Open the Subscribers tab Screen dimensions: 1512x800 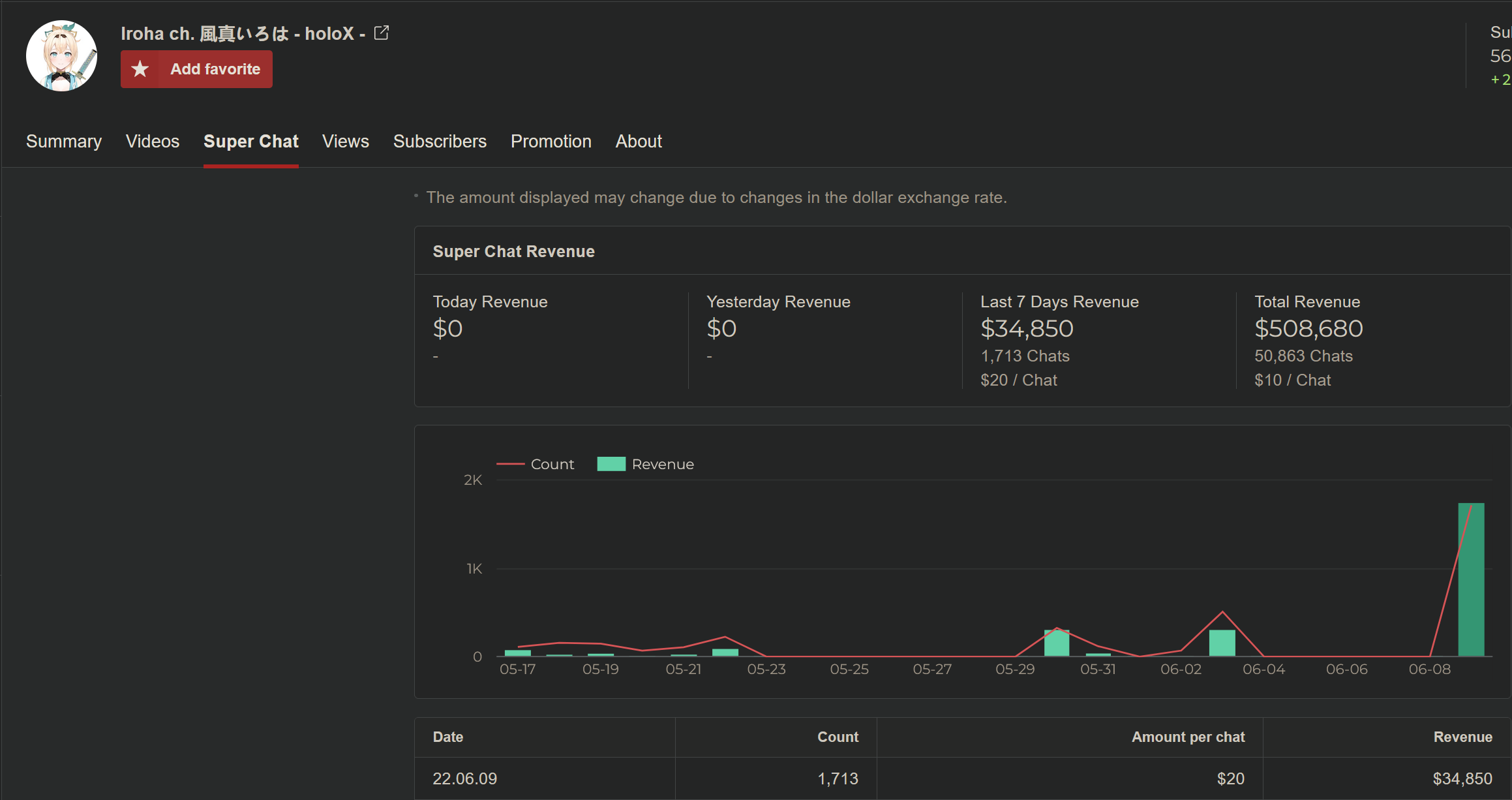point(440,142)
